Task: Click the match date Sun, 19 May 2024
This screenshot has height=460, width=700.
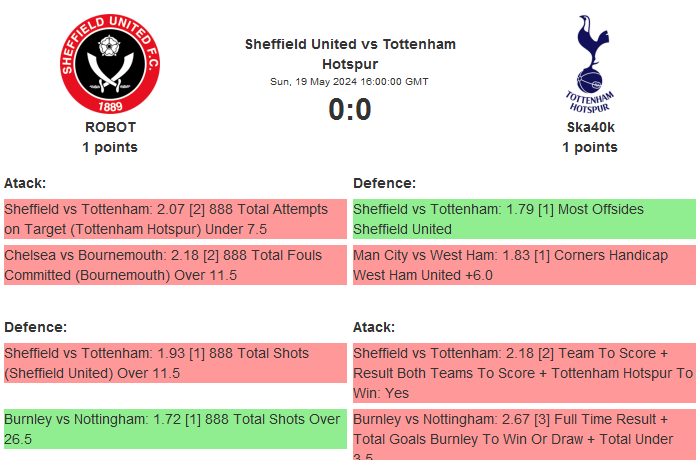Action: pyautogui.click(x=350, y=82)
